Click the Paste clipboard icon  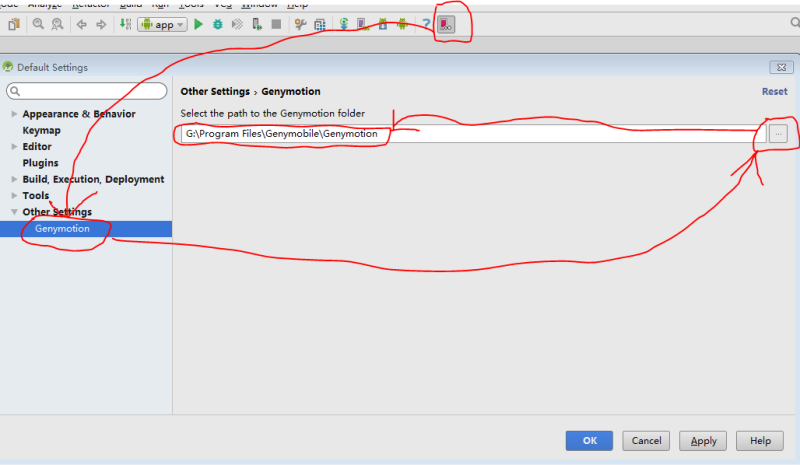click(x=14, y=24)
